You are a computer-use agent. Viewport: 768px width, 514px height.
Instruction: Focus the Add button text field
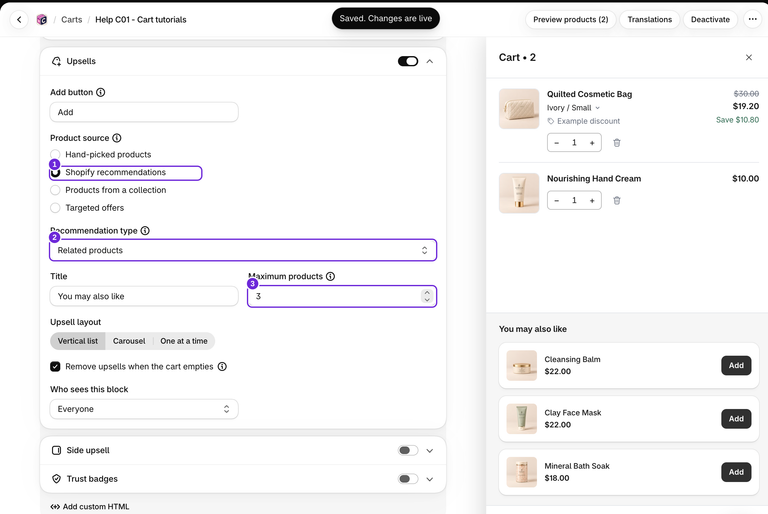coord(144,112)
